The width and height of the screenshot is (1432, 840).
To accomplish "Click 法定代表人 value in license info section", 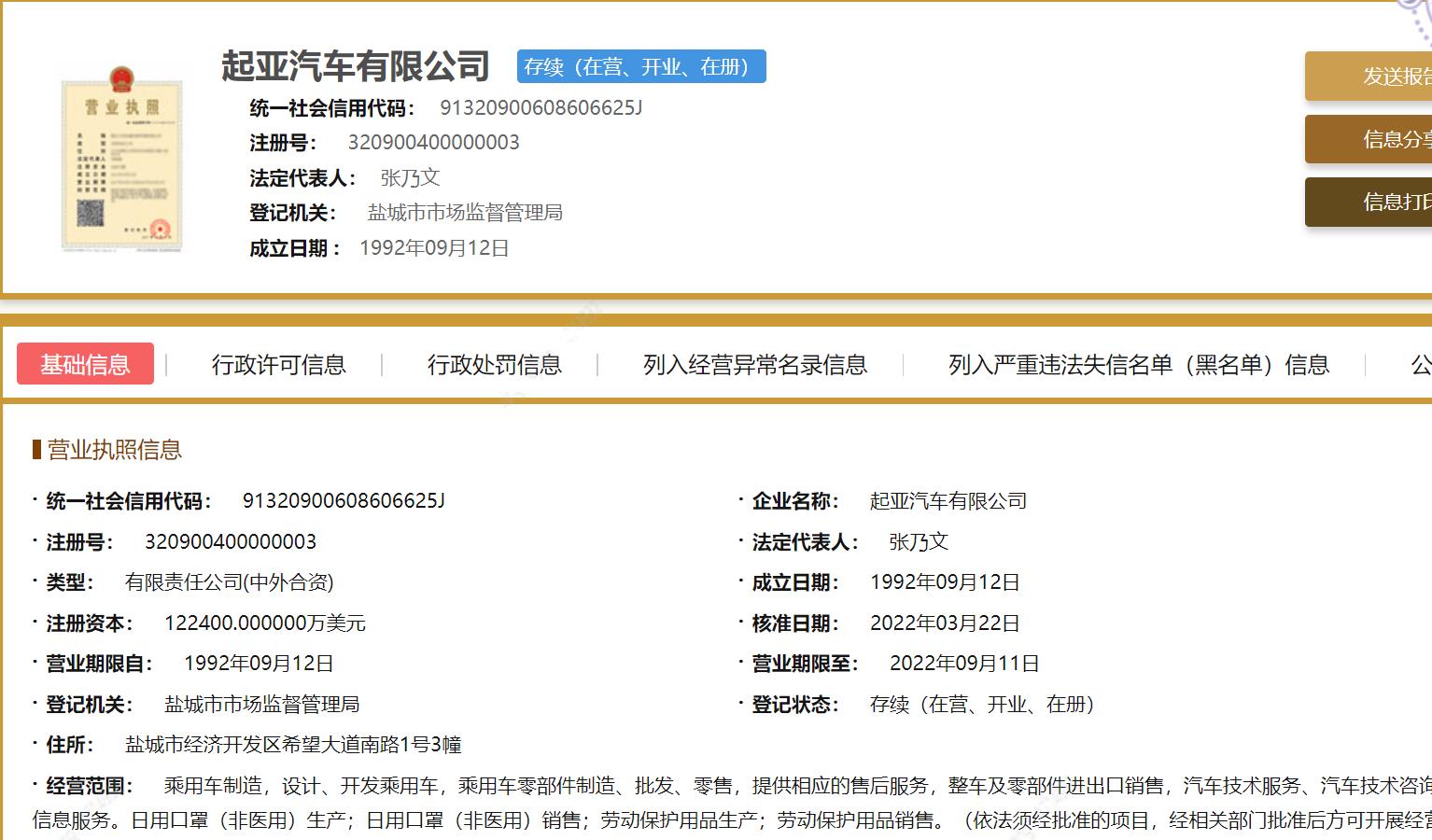I will [x=919, y=542].
